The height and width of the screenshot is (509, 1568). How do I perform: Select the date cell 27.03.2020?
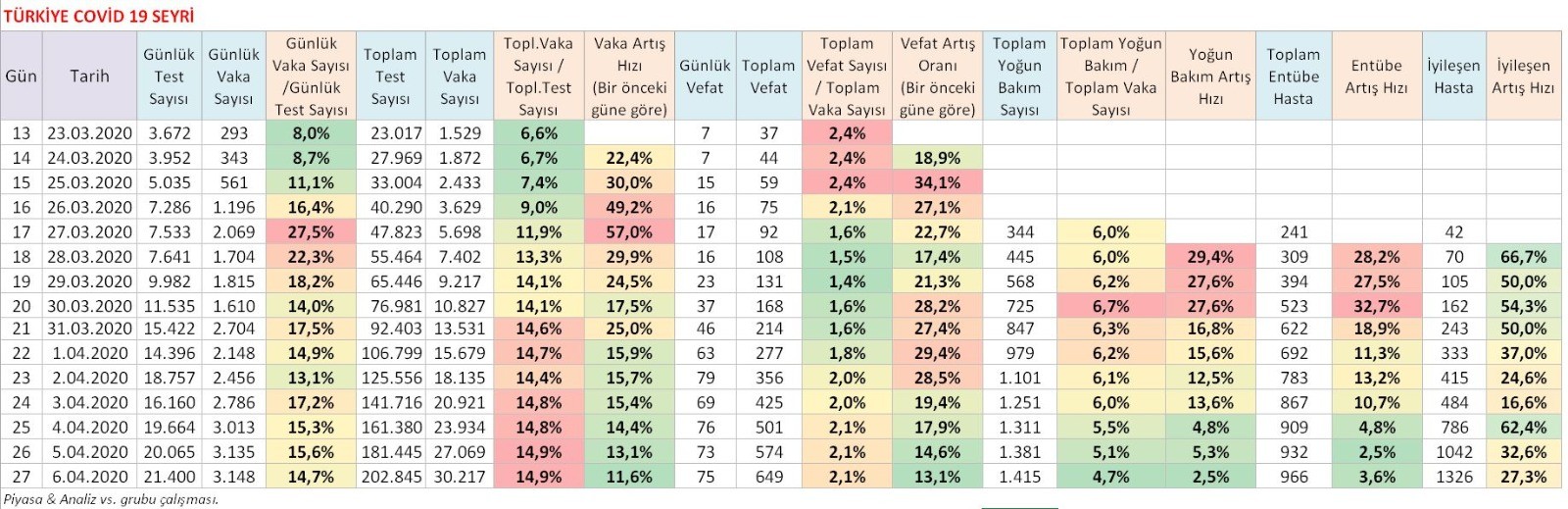pyautogui.click(x=89, y=232)
